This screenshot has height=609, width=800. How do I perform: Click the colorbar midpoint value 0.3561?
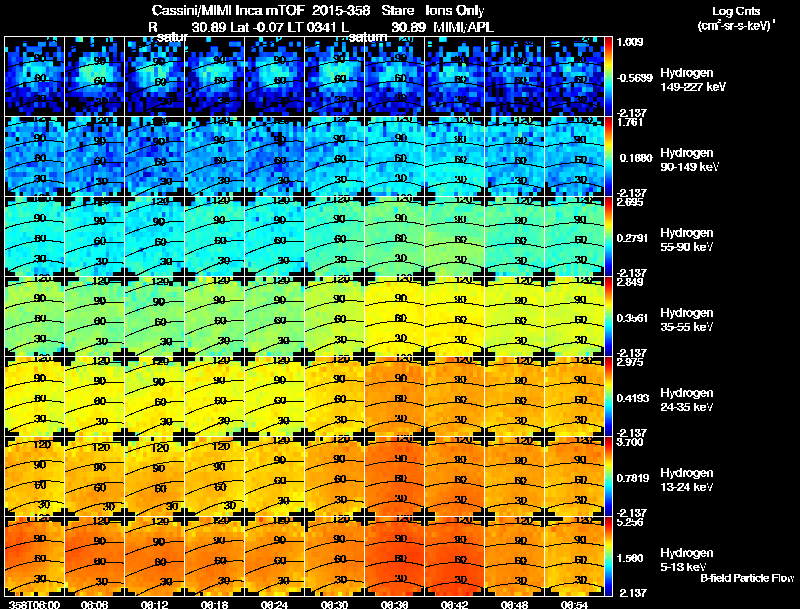(632, 318)
